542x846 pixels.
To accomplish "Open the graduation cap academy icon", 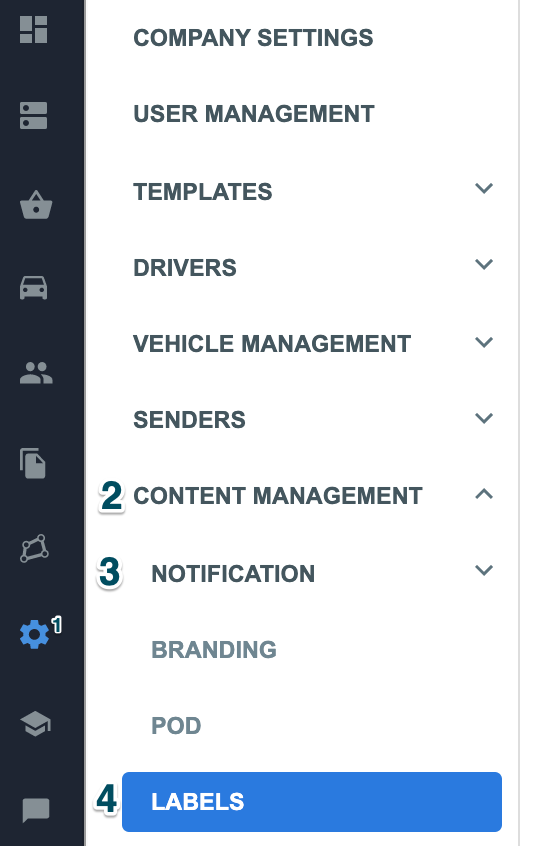I will 36,724.
